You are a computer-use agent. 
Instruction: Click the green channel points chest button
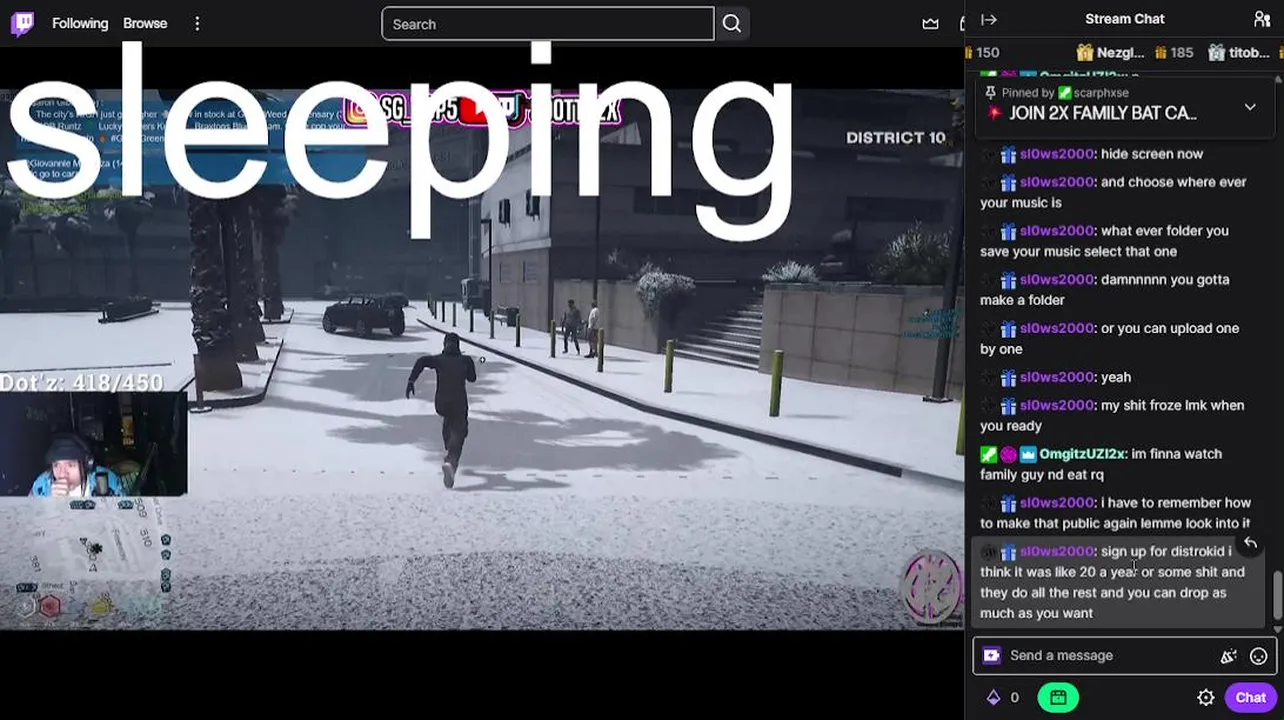click(x=1058, y=697)
